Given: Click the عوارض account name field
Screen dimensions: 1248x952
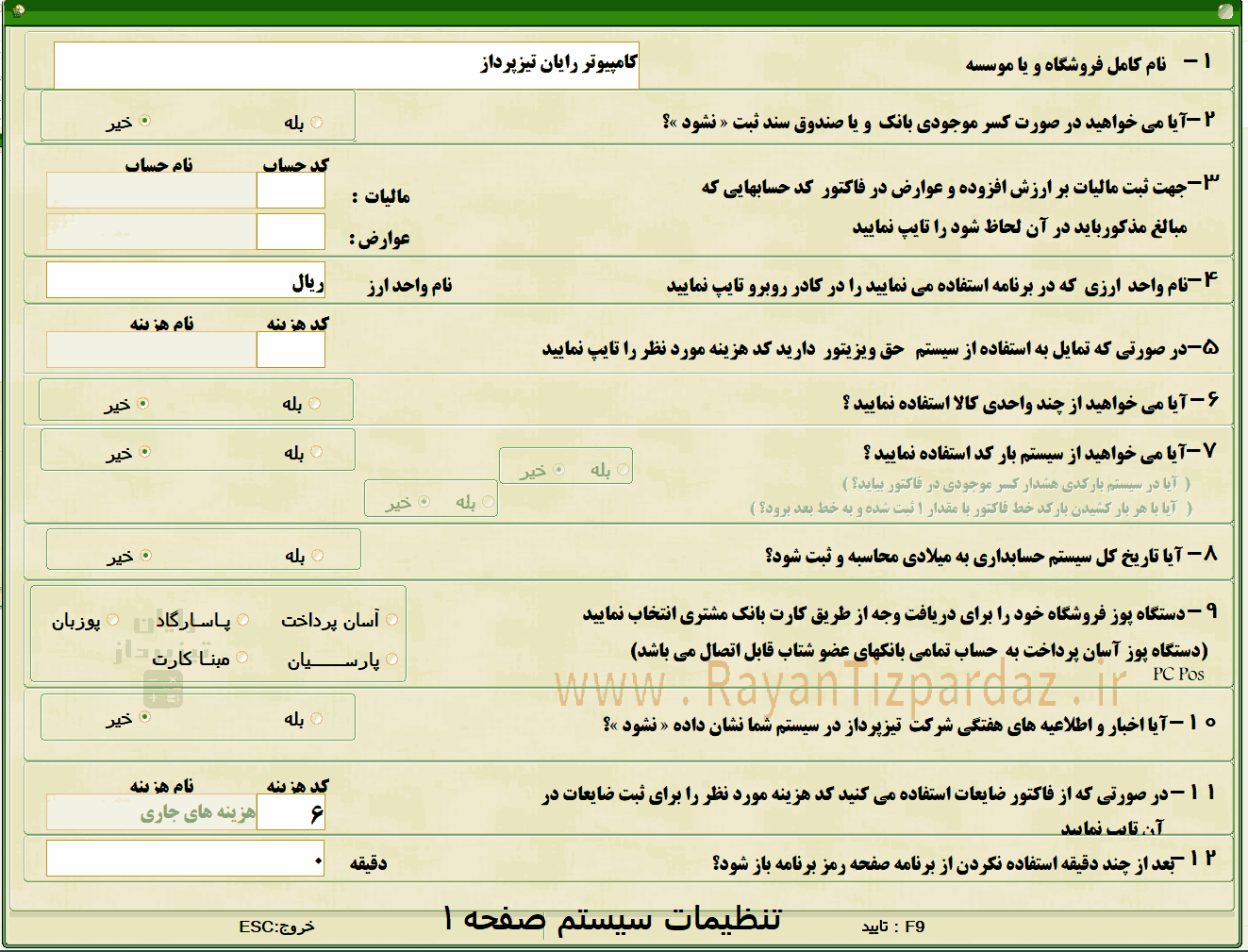Looking at the screenshot, I should [x=152, y=231].
